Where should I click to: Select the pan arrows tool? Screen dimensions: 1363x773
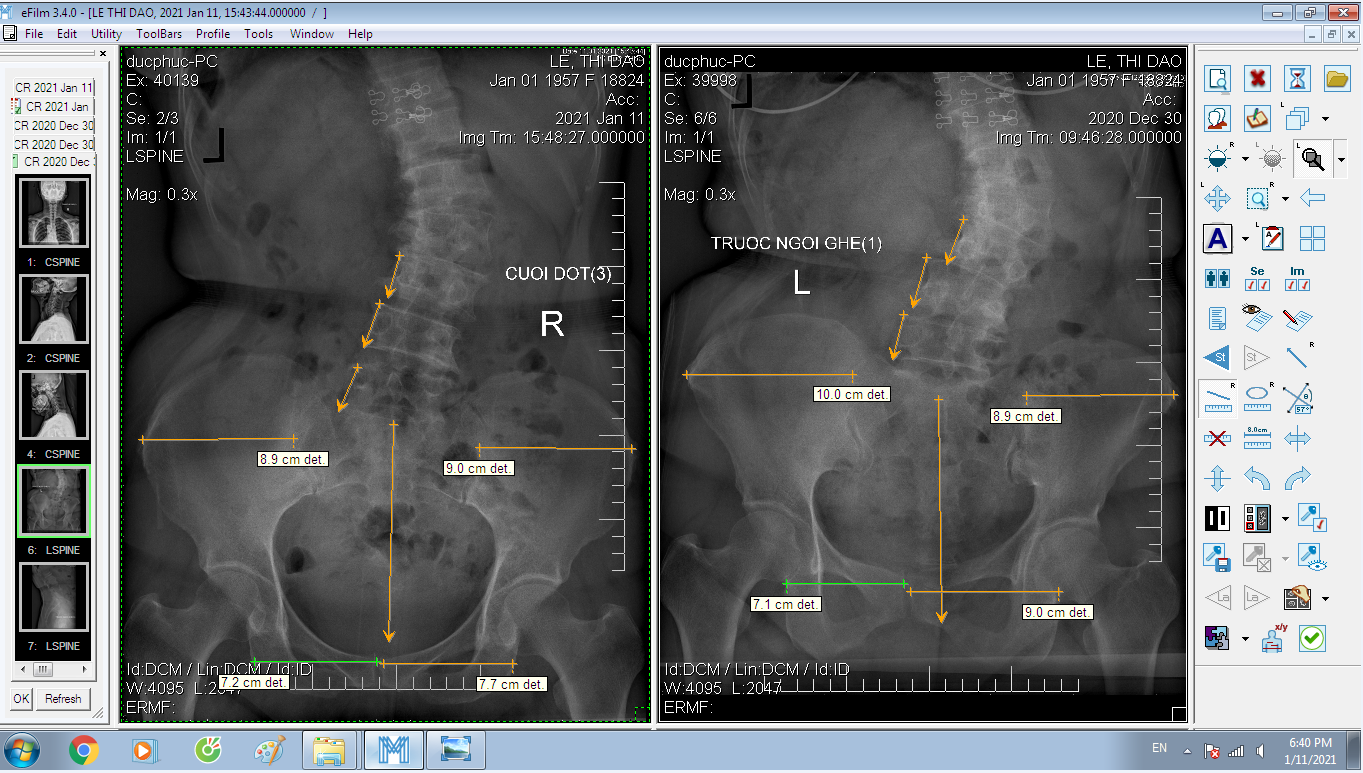(x=1217, y=198)
